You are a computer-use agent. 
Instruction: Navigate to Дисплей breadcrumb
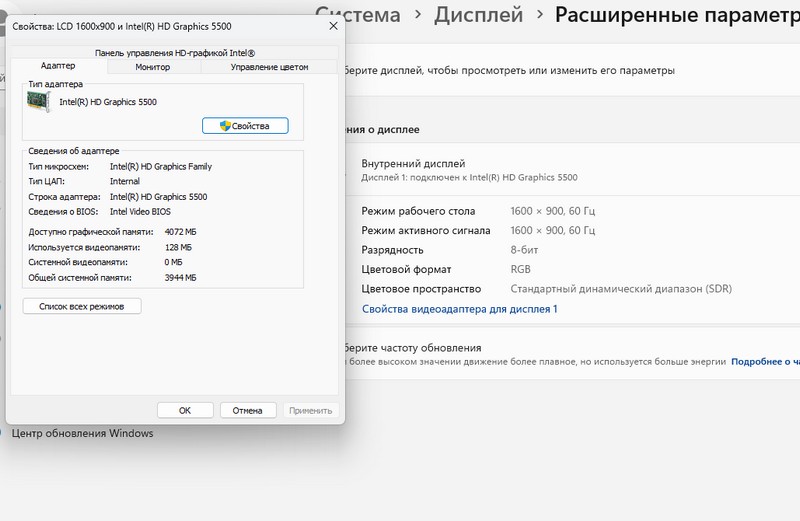(478, 15)
